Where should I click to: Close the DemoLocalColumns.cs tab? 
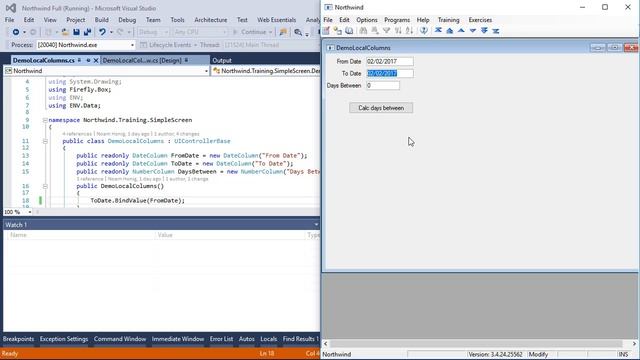pyautogui.click(x=96, y=60)
